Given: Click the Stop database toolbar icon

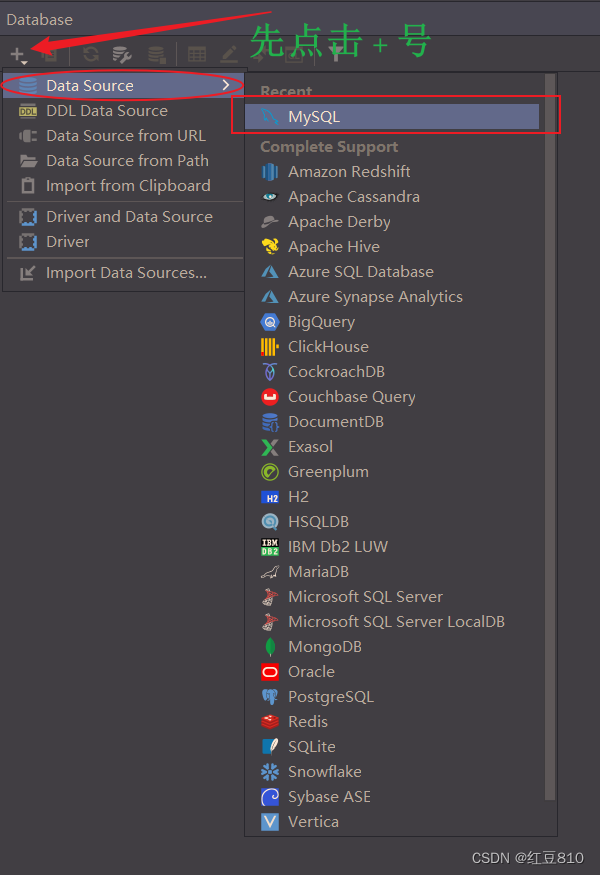Looking at the screenshot, I should (x=157, y=55).
